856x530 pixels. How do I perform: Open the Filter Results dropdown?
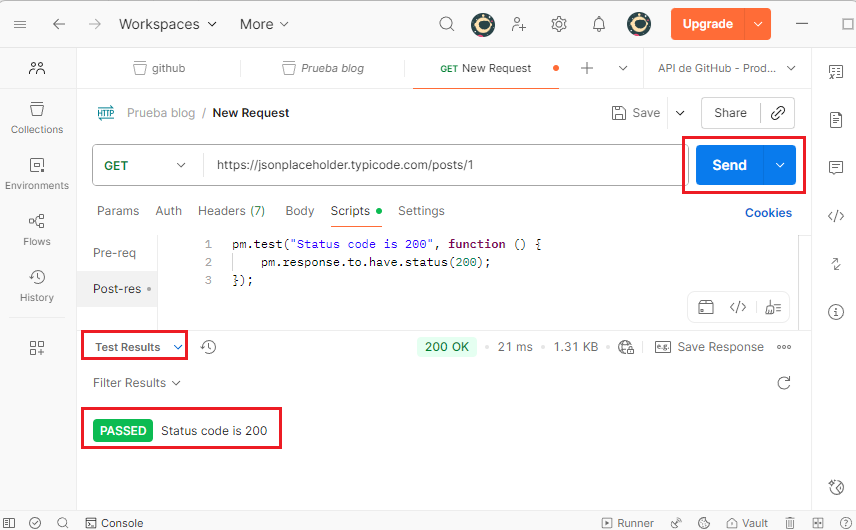[137, 383]
